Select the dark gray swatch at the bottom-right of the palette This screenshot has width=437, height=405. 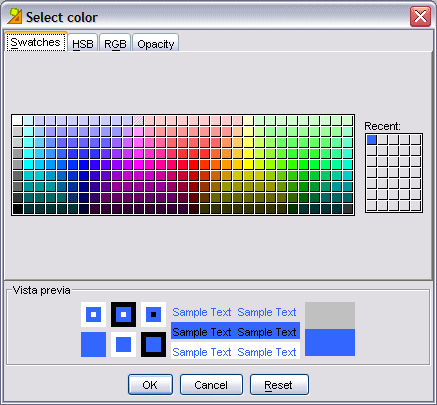point(348,209)
